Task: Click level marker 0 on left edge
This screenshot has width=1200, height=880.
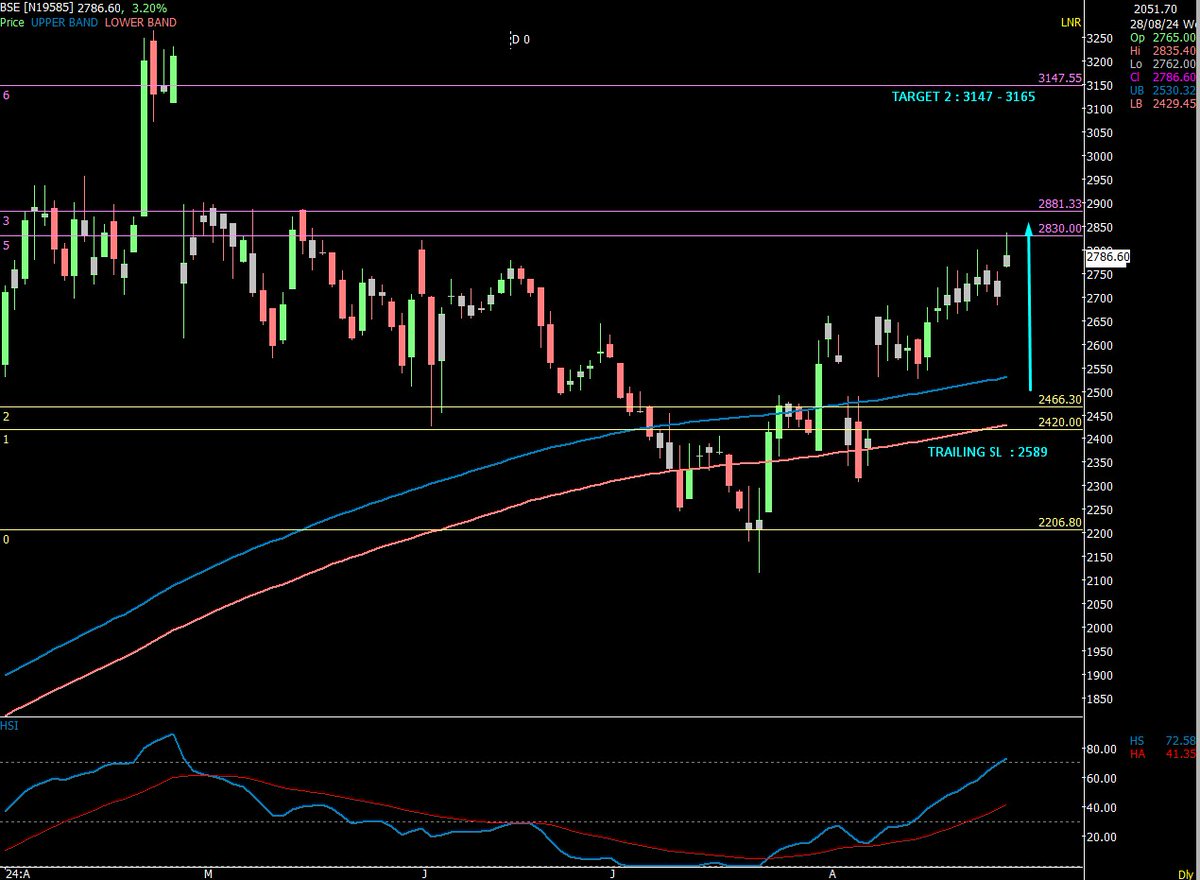Action: [6, 539]
